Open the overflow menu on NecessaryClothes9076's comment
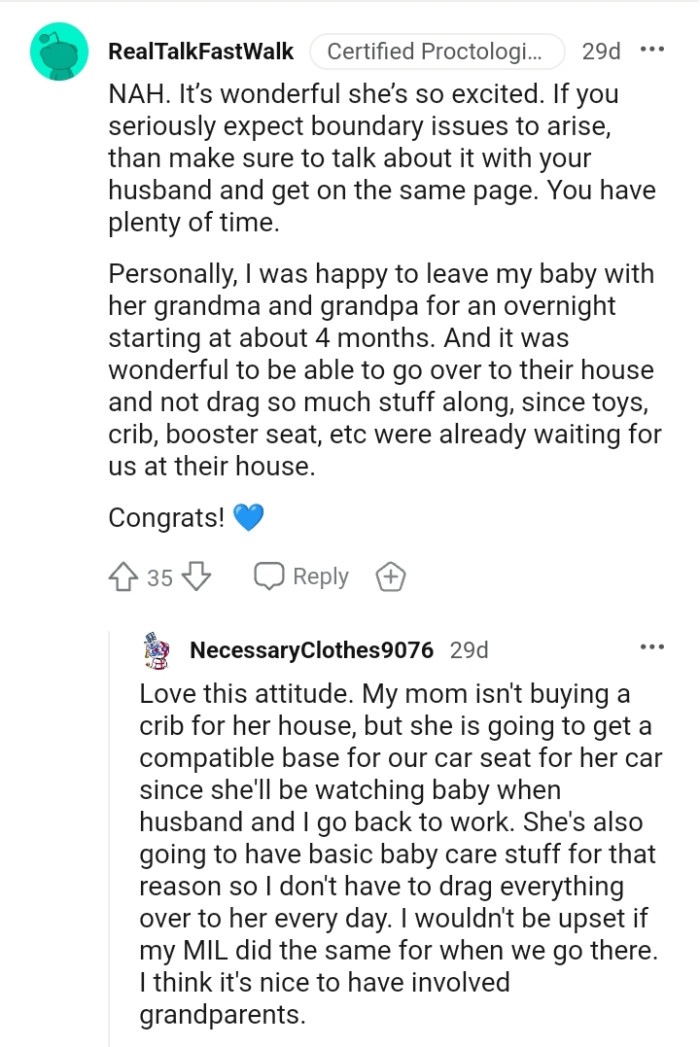Viewport: 700px width, 1047px height. click(655, 646)
